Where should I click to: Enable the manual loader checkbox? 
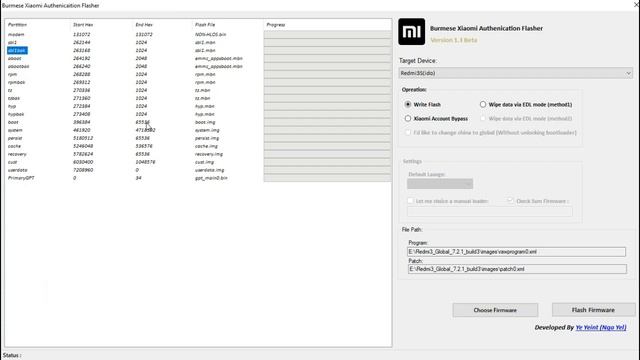pos(410,201)
